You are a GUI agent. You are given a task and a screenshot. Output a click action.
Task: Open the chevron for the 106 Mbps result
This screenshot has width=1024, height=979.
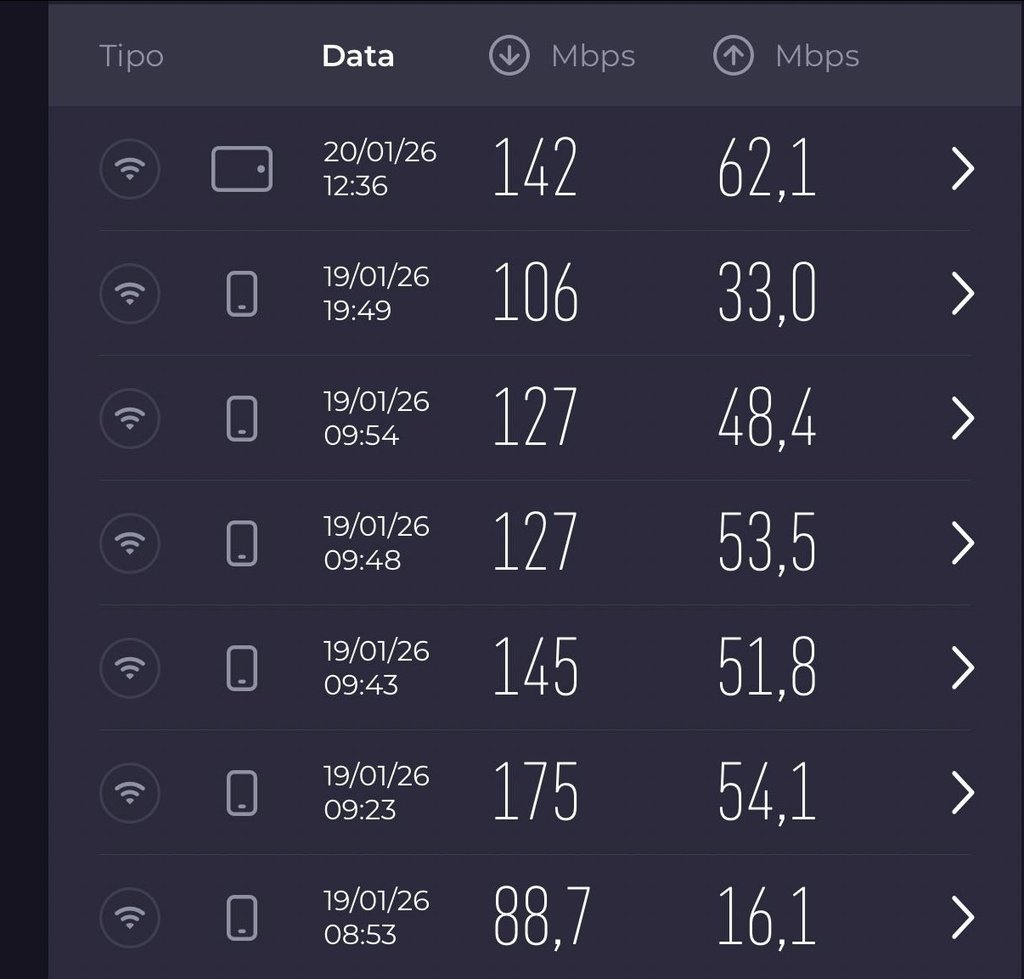tap(962, 294)
